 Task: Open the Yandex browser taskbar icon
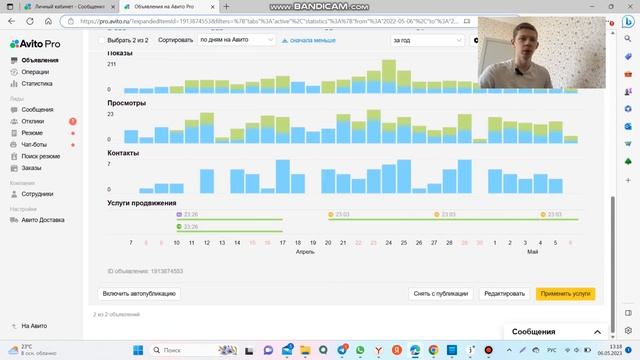pos(378,350)
